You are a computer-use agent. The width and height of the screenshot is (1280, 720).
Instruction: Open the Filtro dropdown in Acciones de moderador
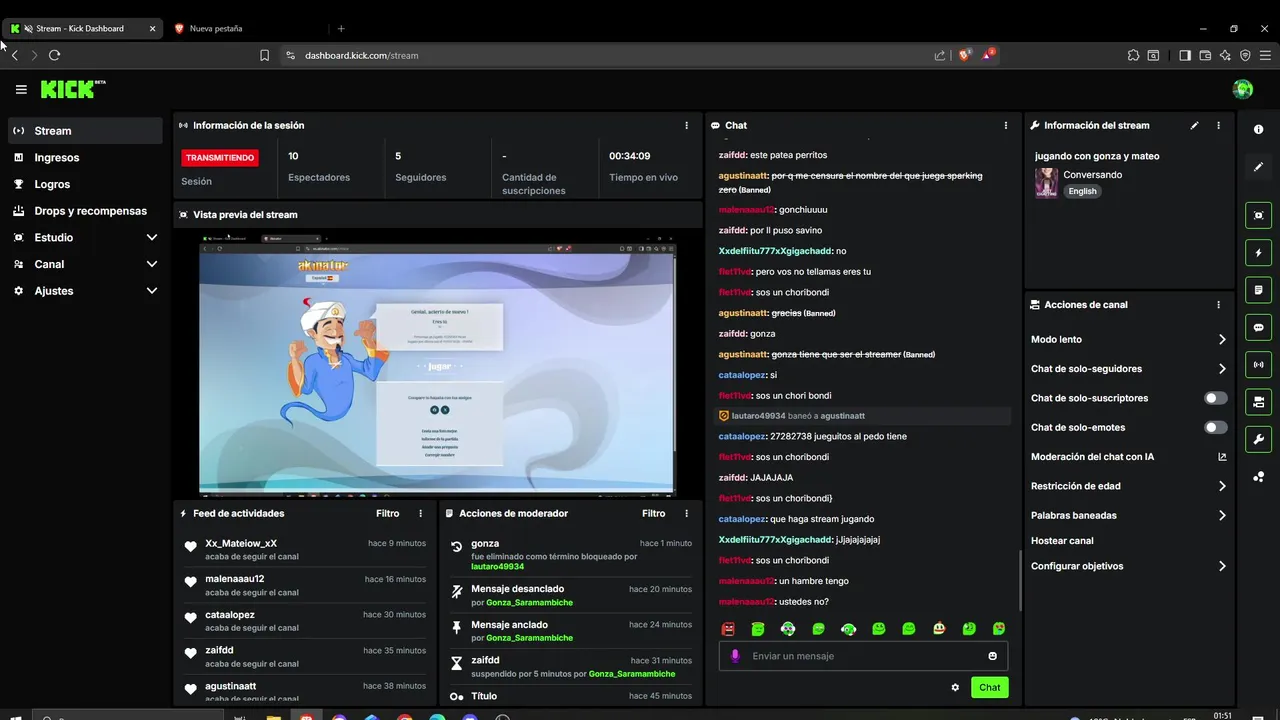(653, 514)
